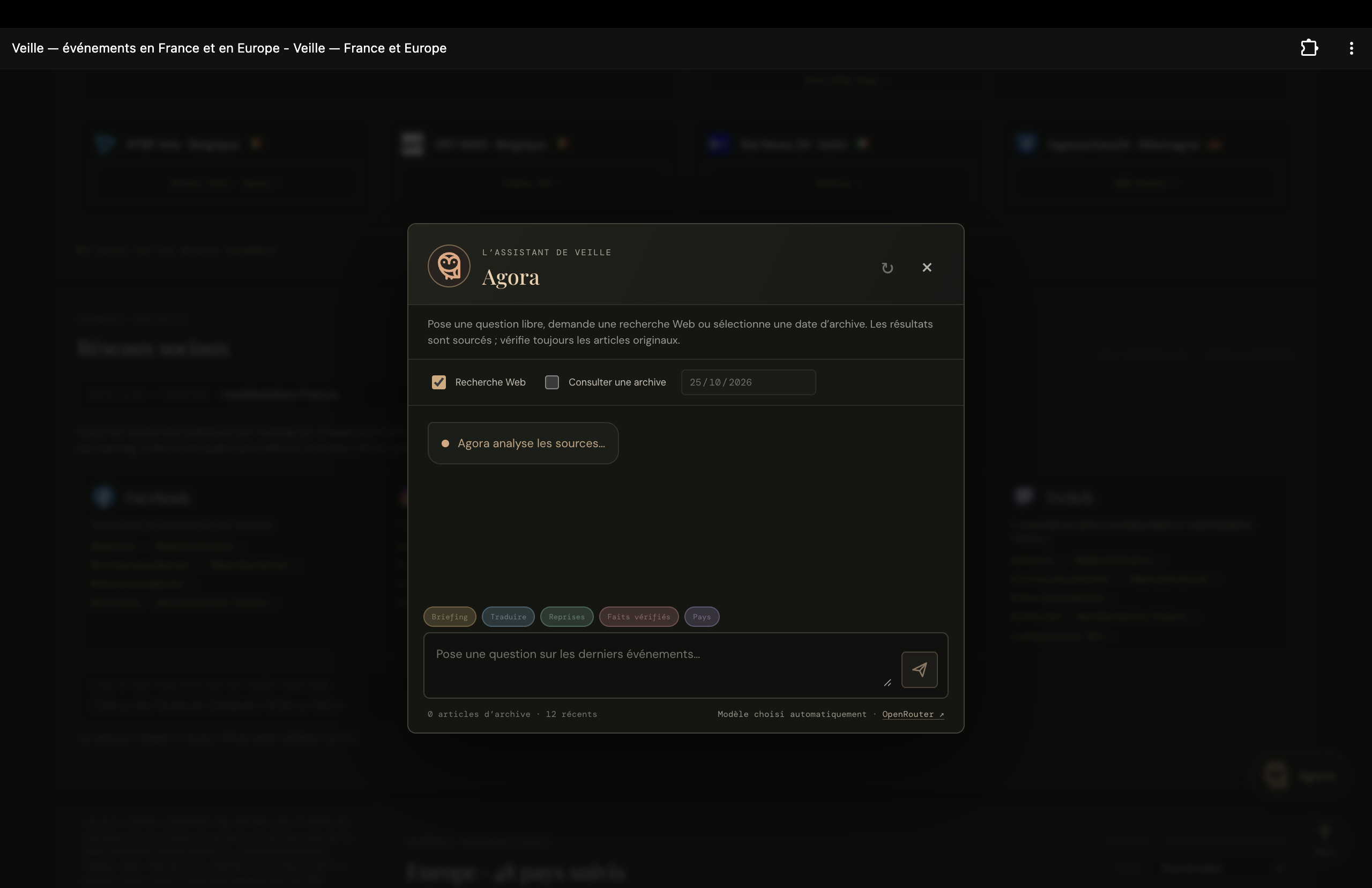Viewport: 1372px width, 888px height.
Task: Click the floating Agora launcher button in background
Action: pos(1300,775)
